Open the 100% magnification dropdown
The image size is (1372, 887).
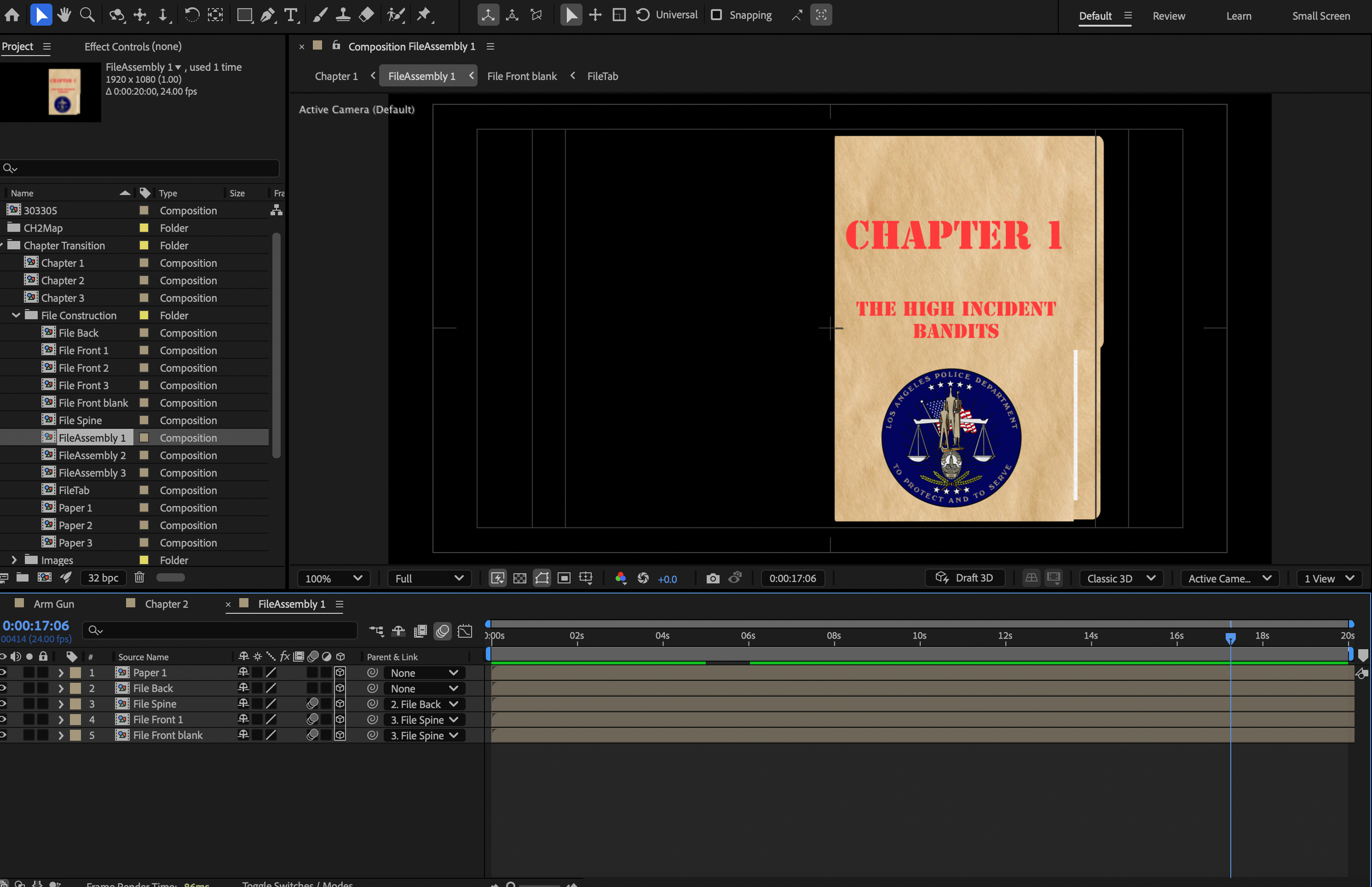333,579
